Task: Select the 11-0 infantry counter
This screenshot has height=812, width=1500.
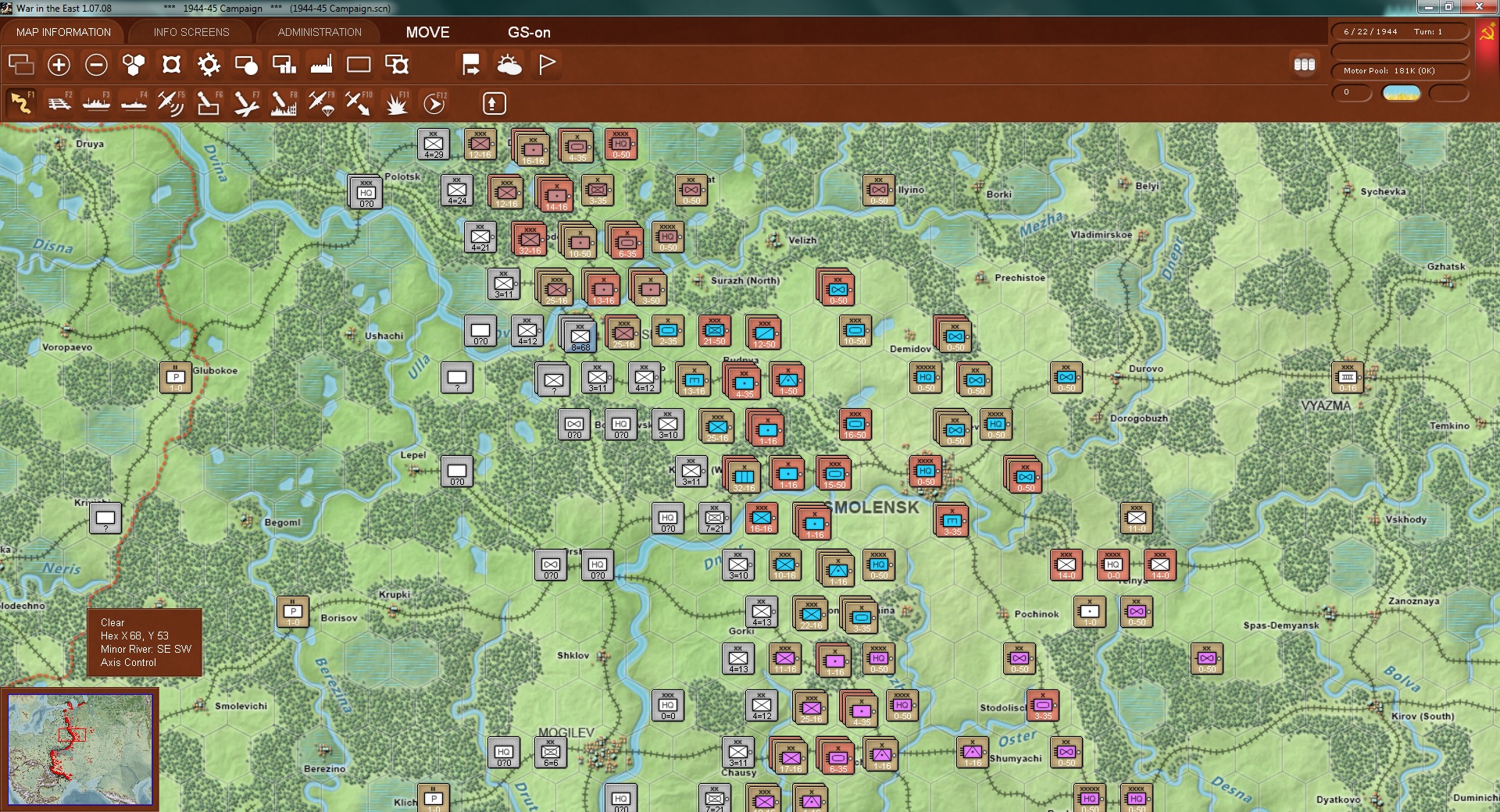Action: click(1137, 518)
